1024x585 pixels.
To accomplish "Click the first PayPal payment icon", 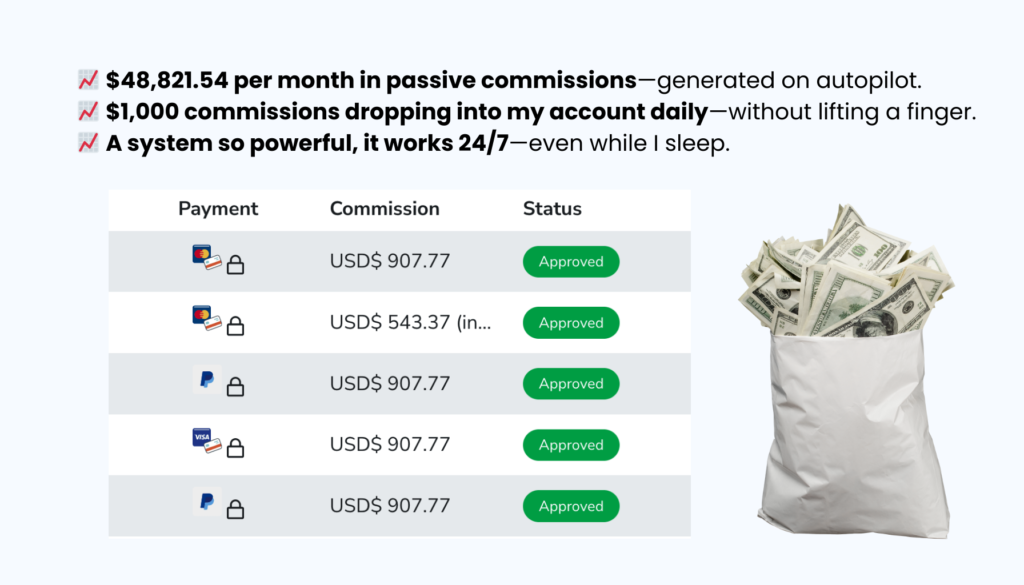I will [x=207, y=379].
